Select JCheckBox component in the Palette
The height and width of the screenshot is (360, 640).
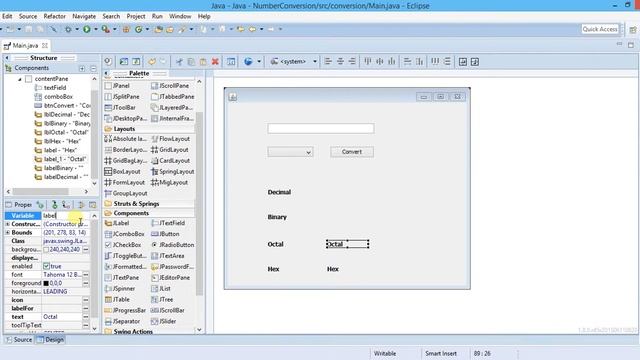(123, 245)
